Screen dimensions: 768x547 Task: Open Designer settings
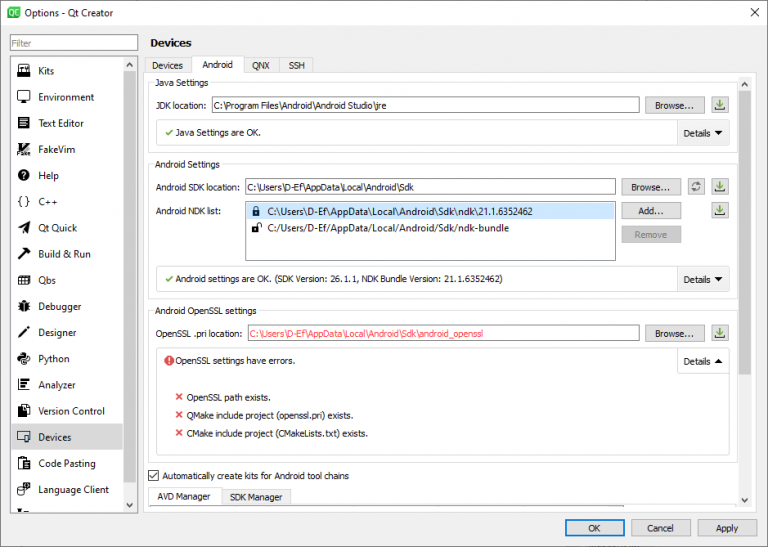67,333
